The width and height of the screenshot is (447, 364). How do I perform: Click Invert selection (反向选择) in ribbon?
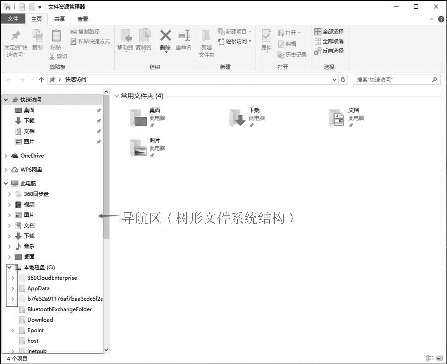pyautogui.click(x=329, y=51)
